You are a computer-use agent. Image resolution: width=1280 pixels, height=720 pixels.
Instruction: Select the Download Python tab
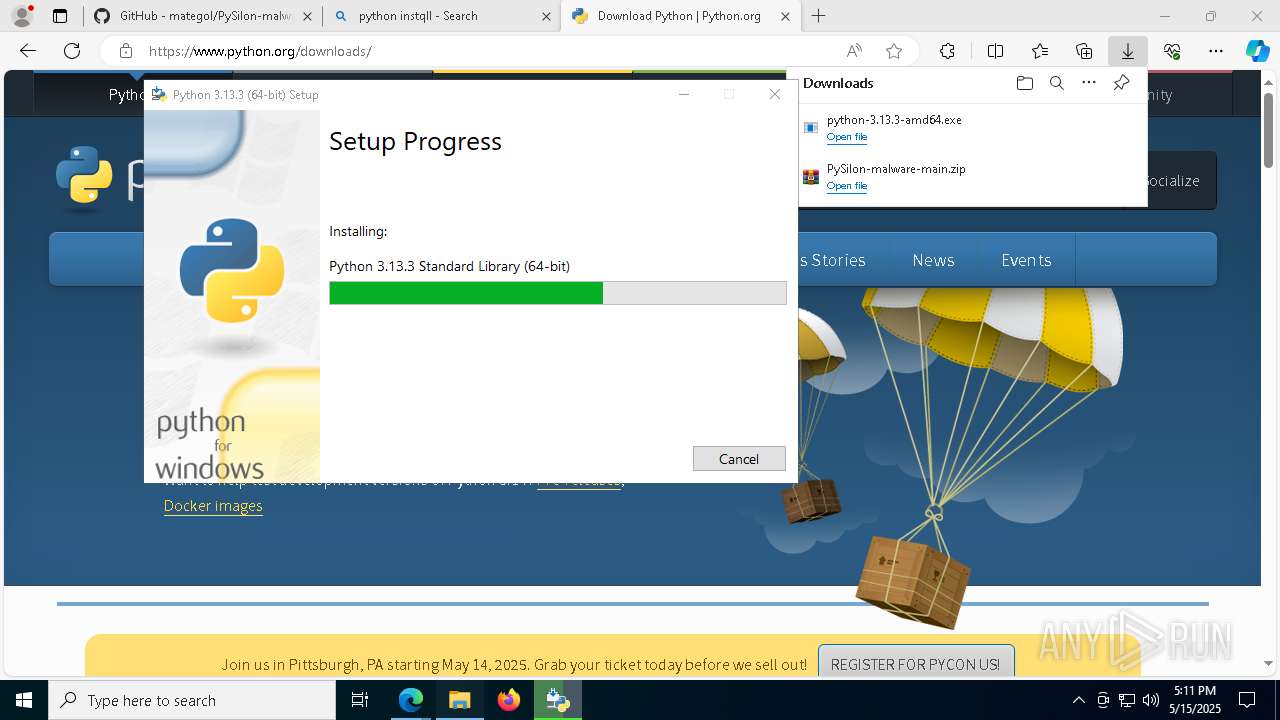click(680, 16)
